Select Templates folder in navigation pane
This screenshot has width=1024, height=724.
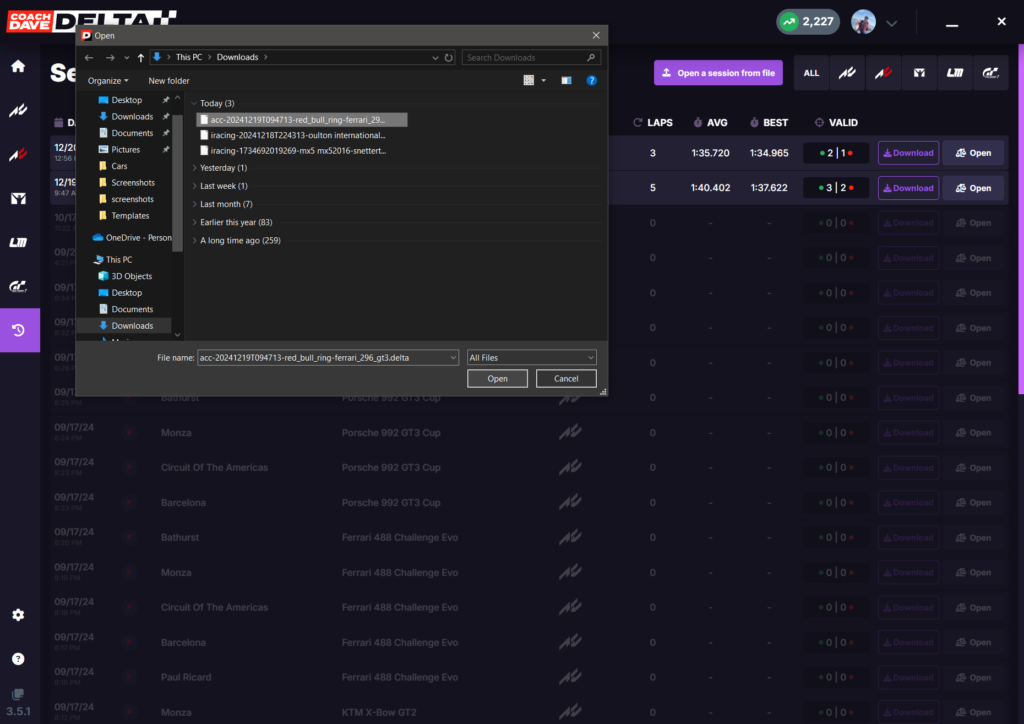[x=129, y=215]
